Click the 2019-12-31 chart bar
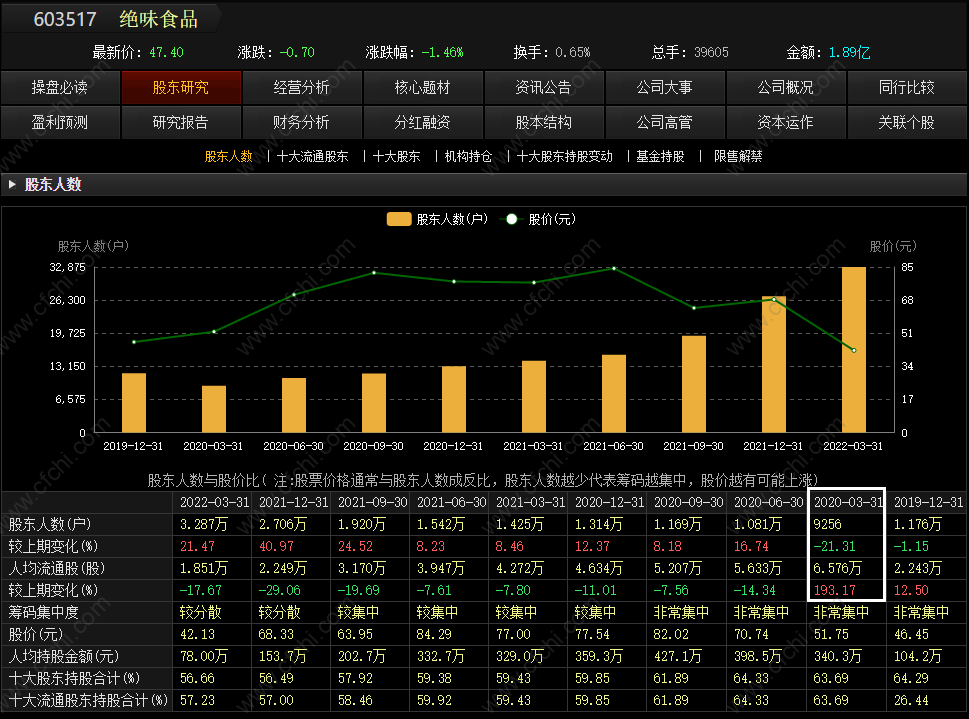 pos(134,402)
